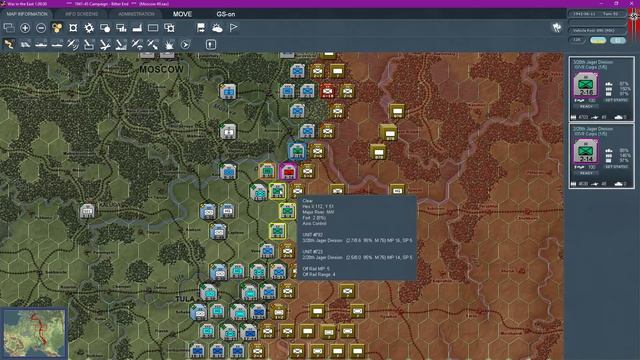Click the circled arrow end-mode icon
This screenshot has width=640, height=360.
[185, 44]
